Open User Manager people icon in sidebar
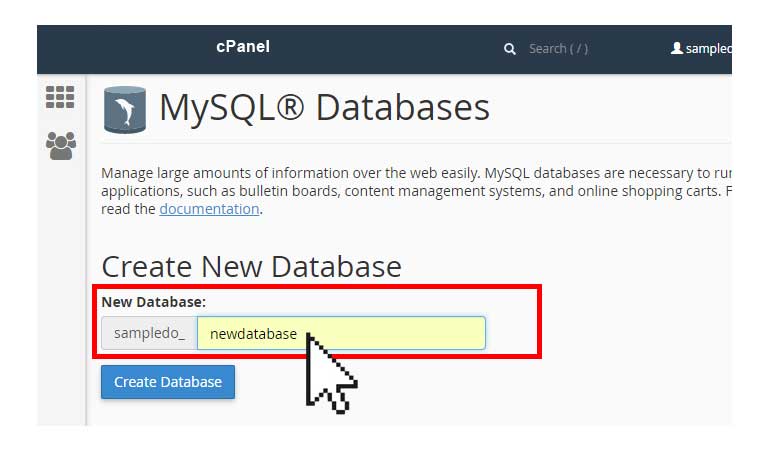Viewport: 768px width, 450px height. 61,145
